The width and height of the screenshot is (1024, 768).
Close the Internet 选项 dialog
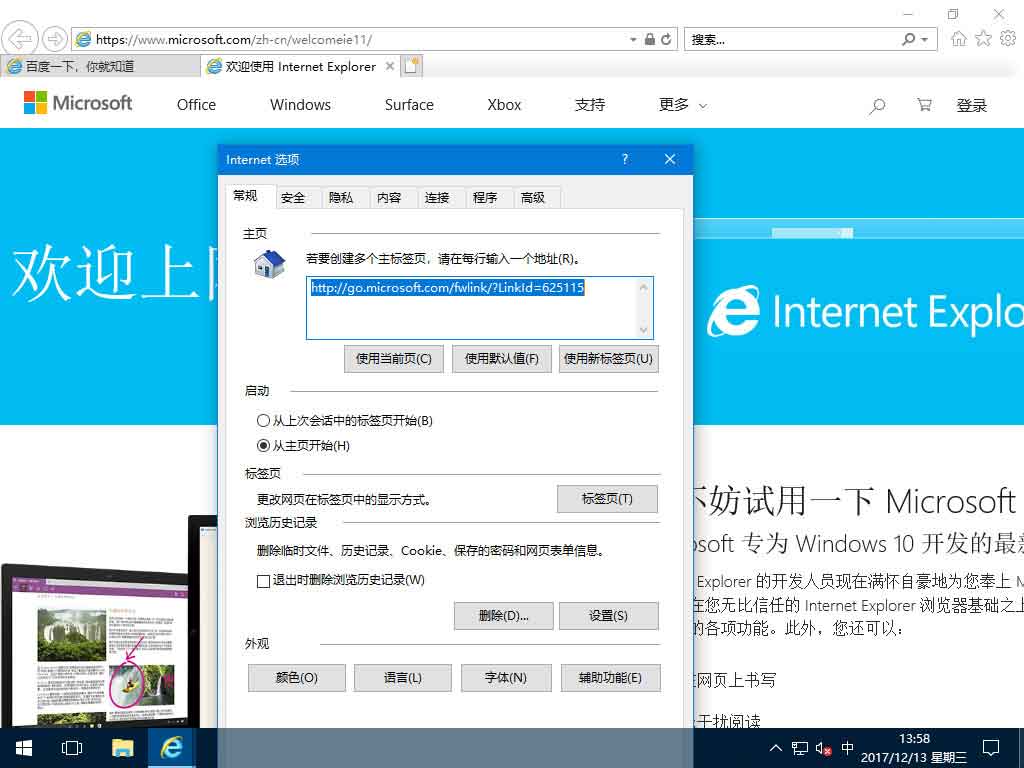coord(669,159)
